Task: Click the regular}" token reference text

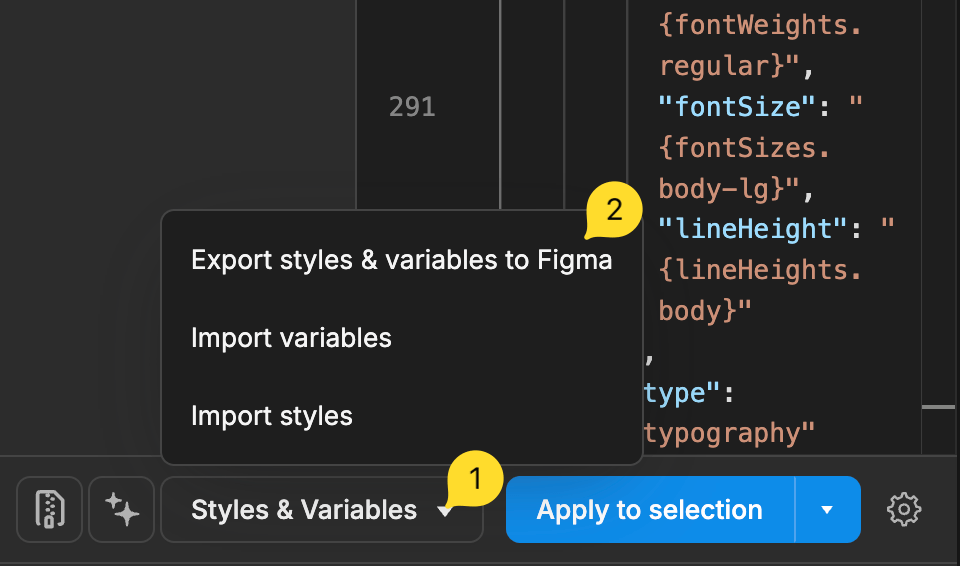Action: (729, 66)
